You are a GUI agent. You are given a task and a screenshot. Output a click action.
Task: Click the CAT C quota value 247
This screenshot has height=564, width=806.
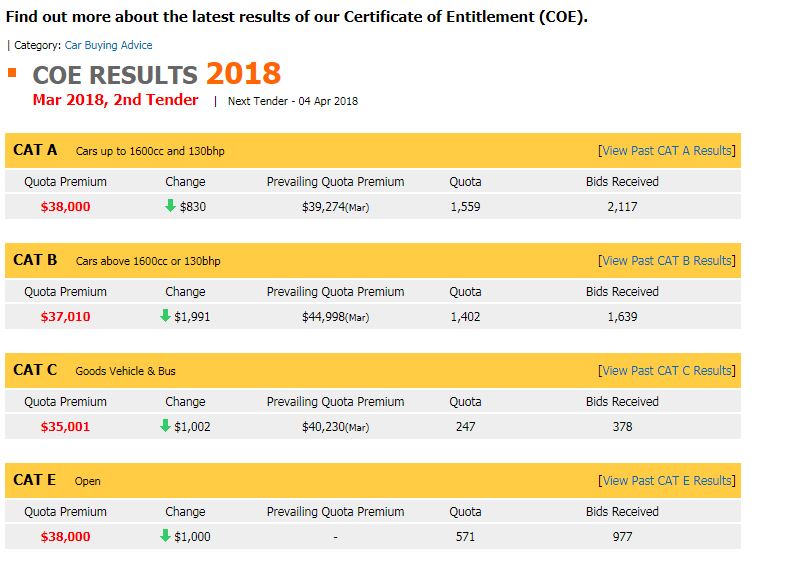(465, 427)
